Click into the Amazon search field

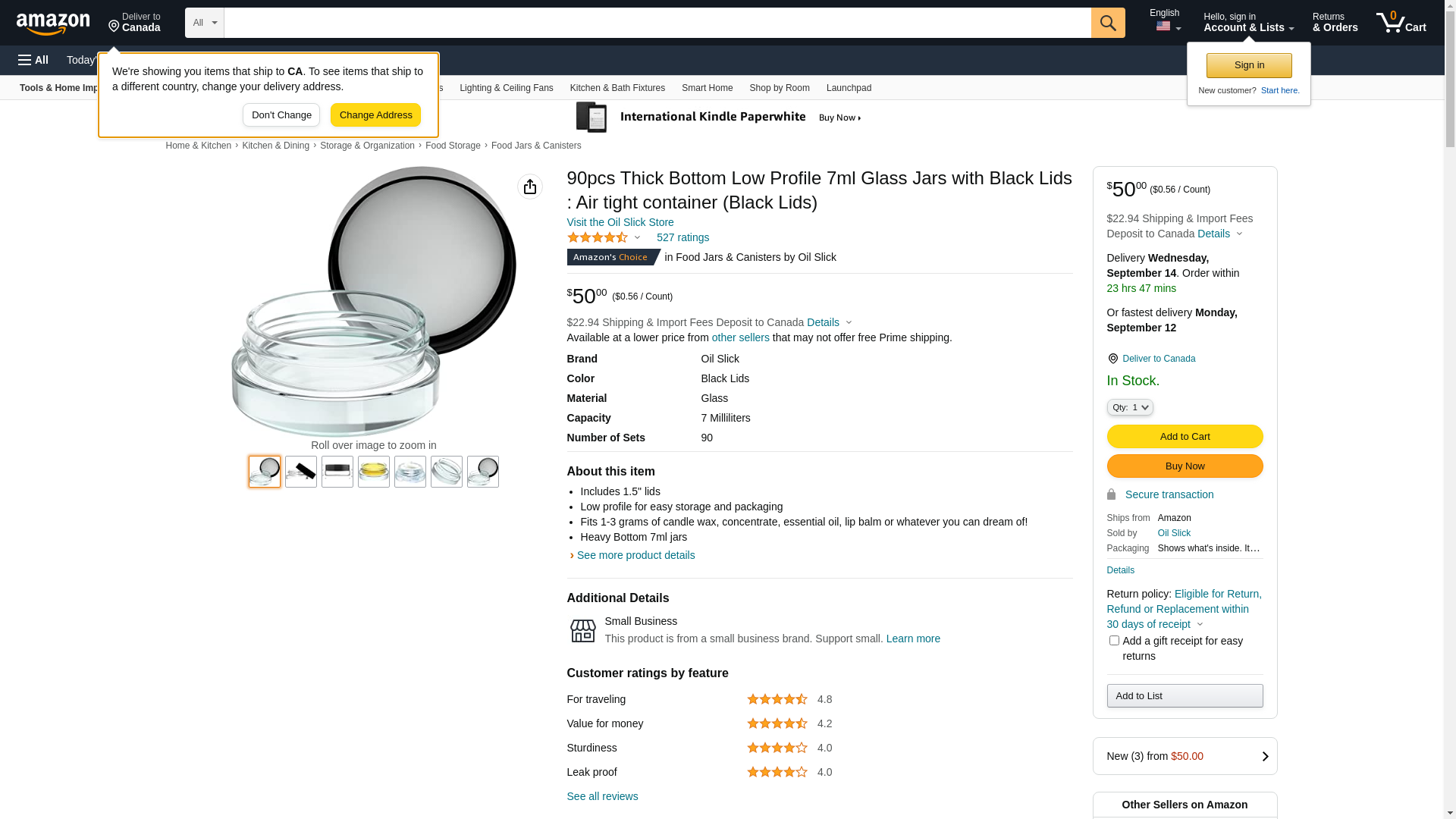[x=657, y=23]
